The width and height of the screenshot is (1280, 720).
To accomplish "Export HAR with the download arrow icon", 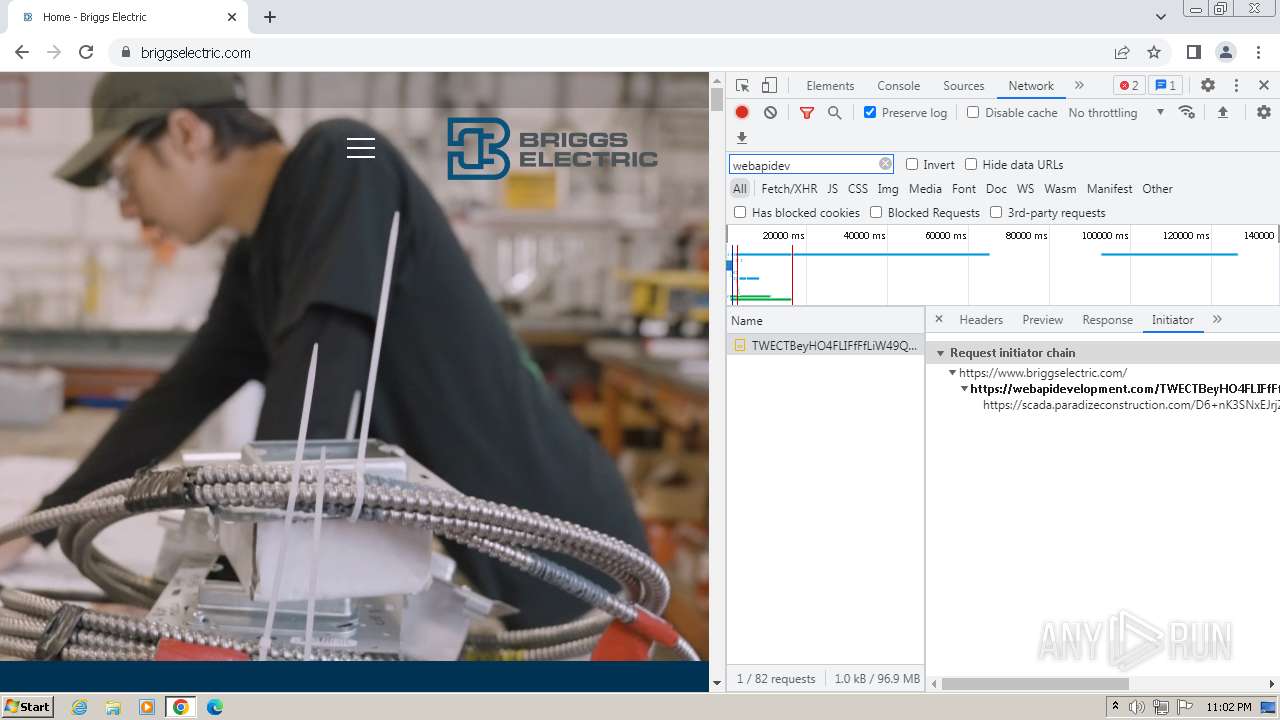I will 742,138.
